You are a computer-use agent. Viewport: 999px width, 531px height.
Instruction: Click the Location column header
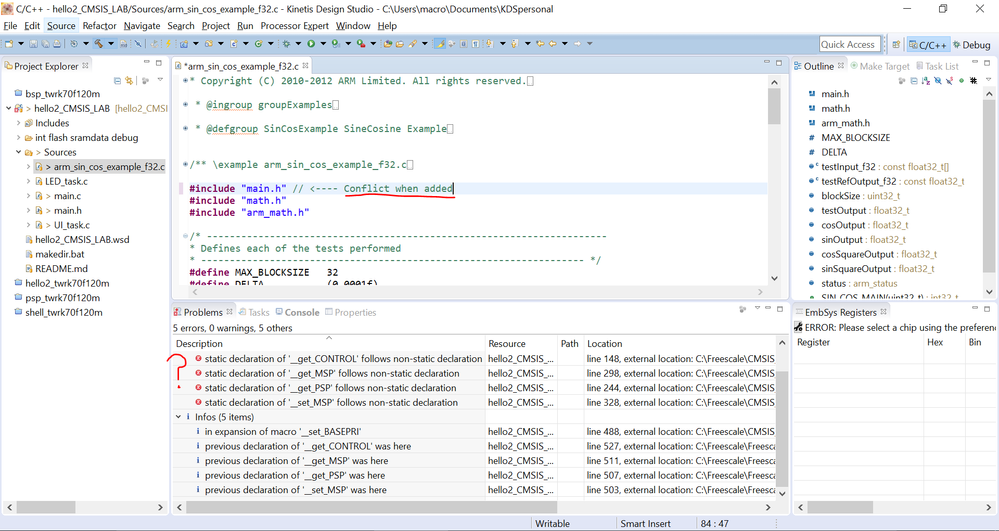tap(680, 344)
